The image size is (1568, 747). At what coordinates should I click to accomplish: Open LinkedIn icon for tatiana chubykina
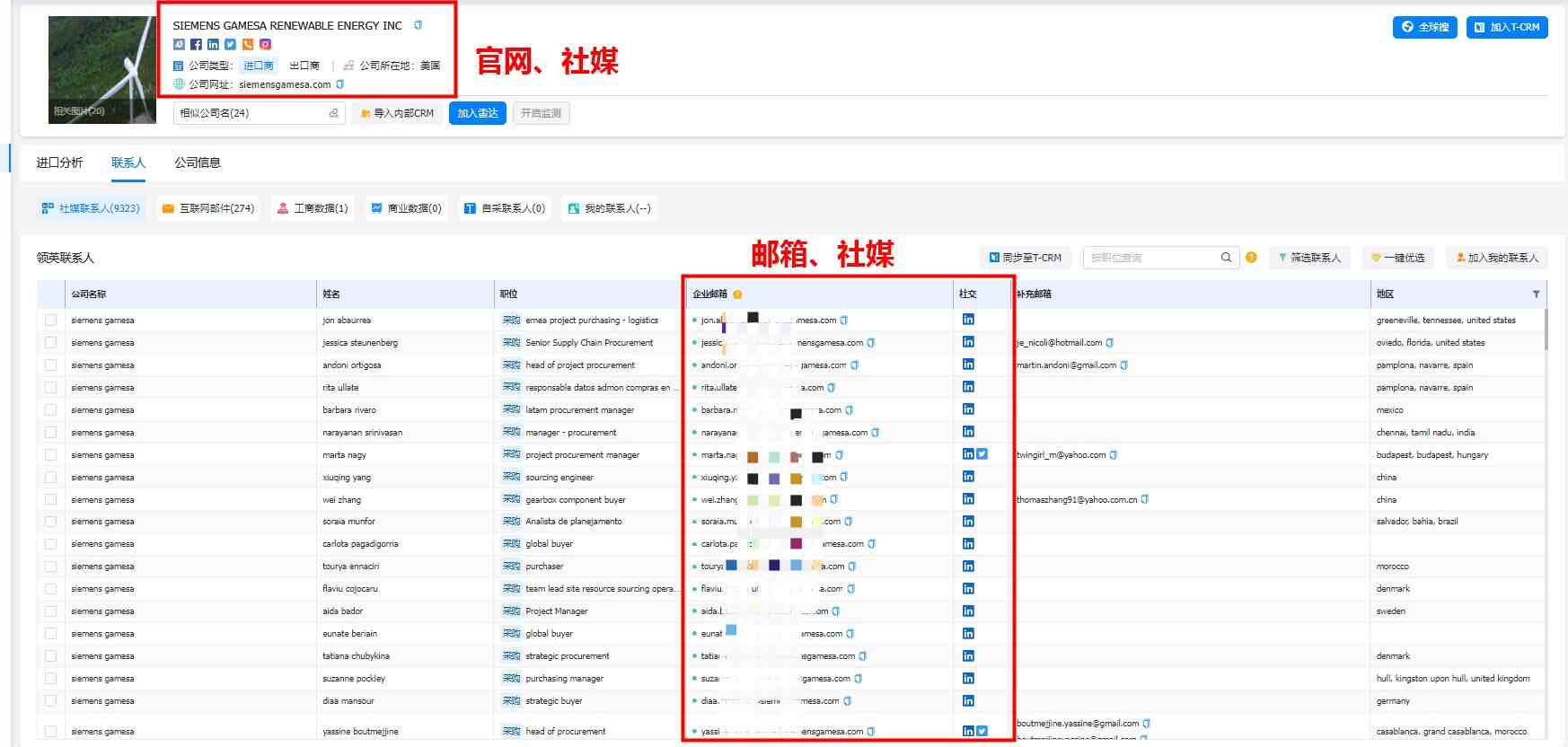pos(968,655)
